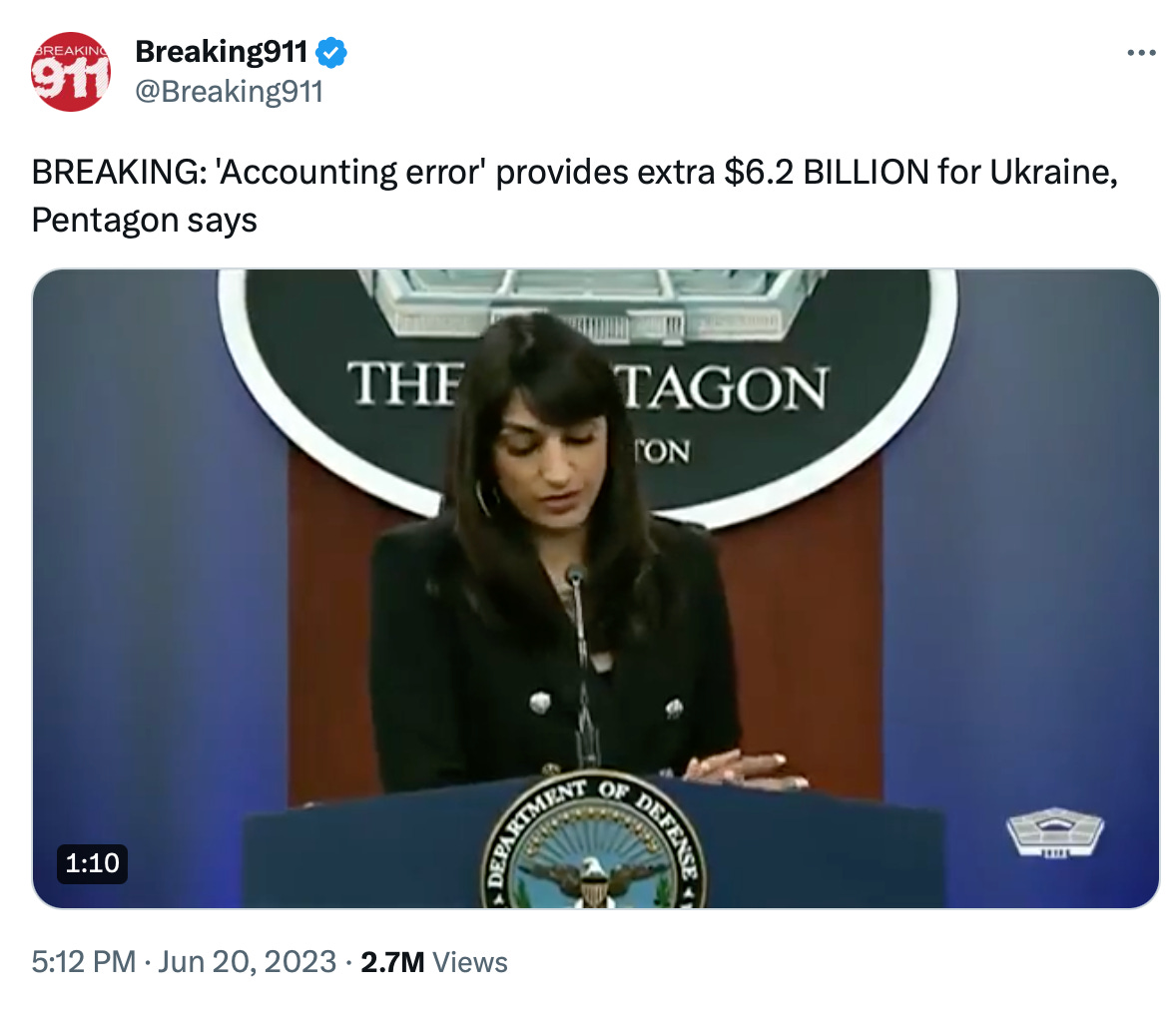Click the 5:12 PM timestamp
The image size is (1176, 1012).
(x=84, y=962)
